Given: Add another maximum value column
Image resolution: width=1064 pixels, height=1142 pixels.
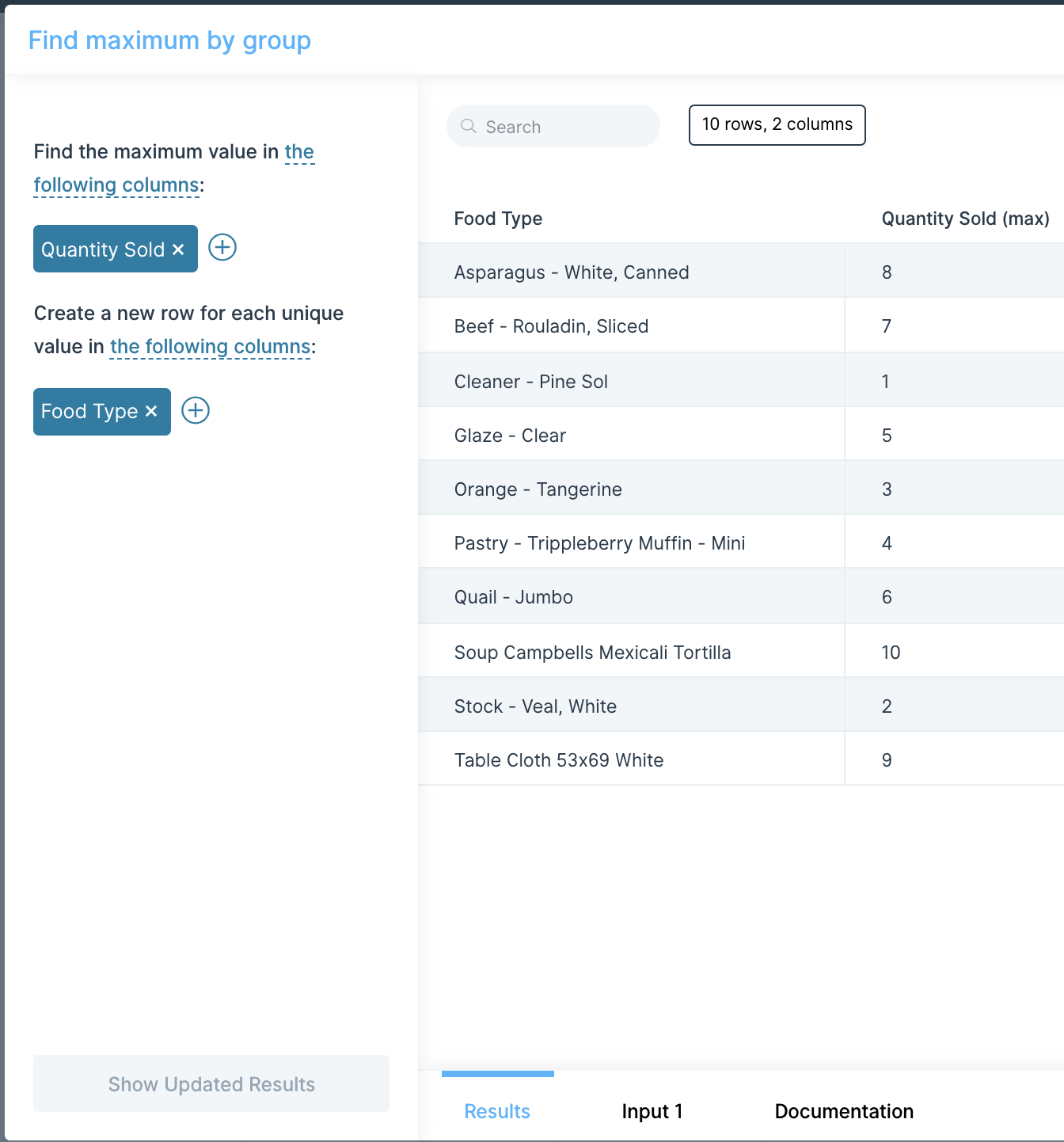Looking at the screenshot, I should coord(222,247).
